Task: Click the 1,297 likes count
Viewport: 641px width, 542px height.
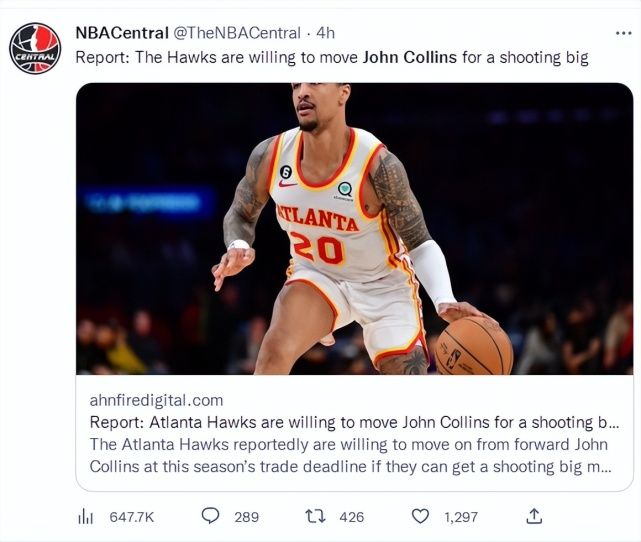Action: tap(461, 517)
